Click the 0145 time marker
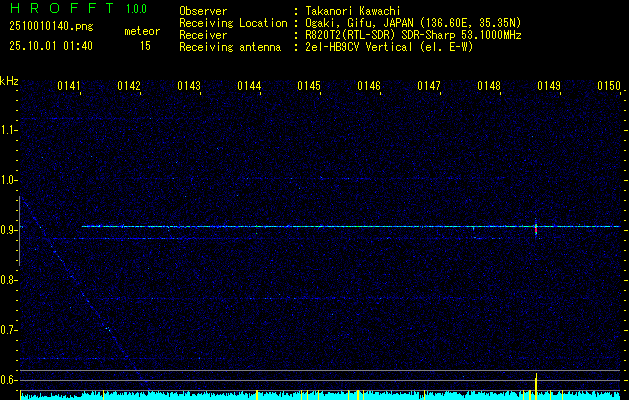629x400 pixels. [x=309, y=87]
